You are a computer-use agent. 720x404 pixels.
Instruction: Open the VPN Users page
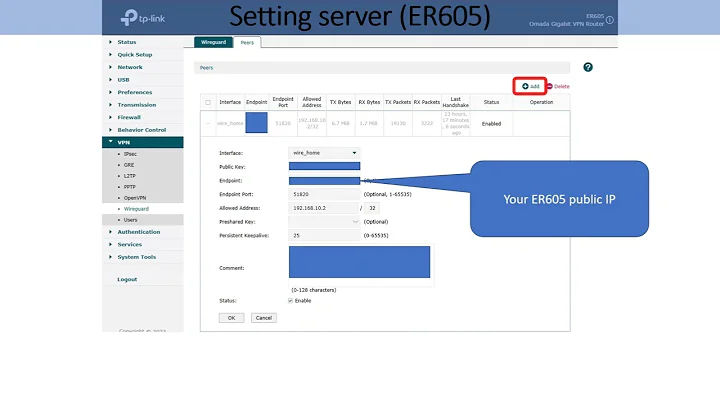(130, 220)
